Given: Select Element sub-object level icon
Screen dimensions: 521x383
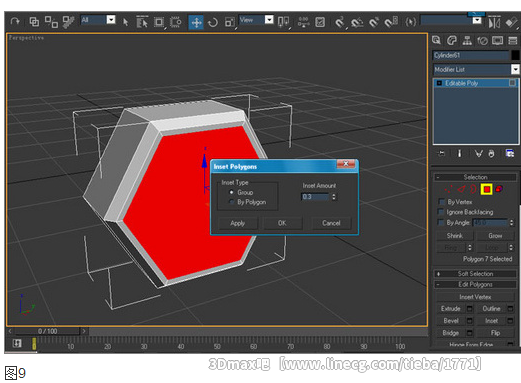Looking at the screenshot, I should coord(499,189).
